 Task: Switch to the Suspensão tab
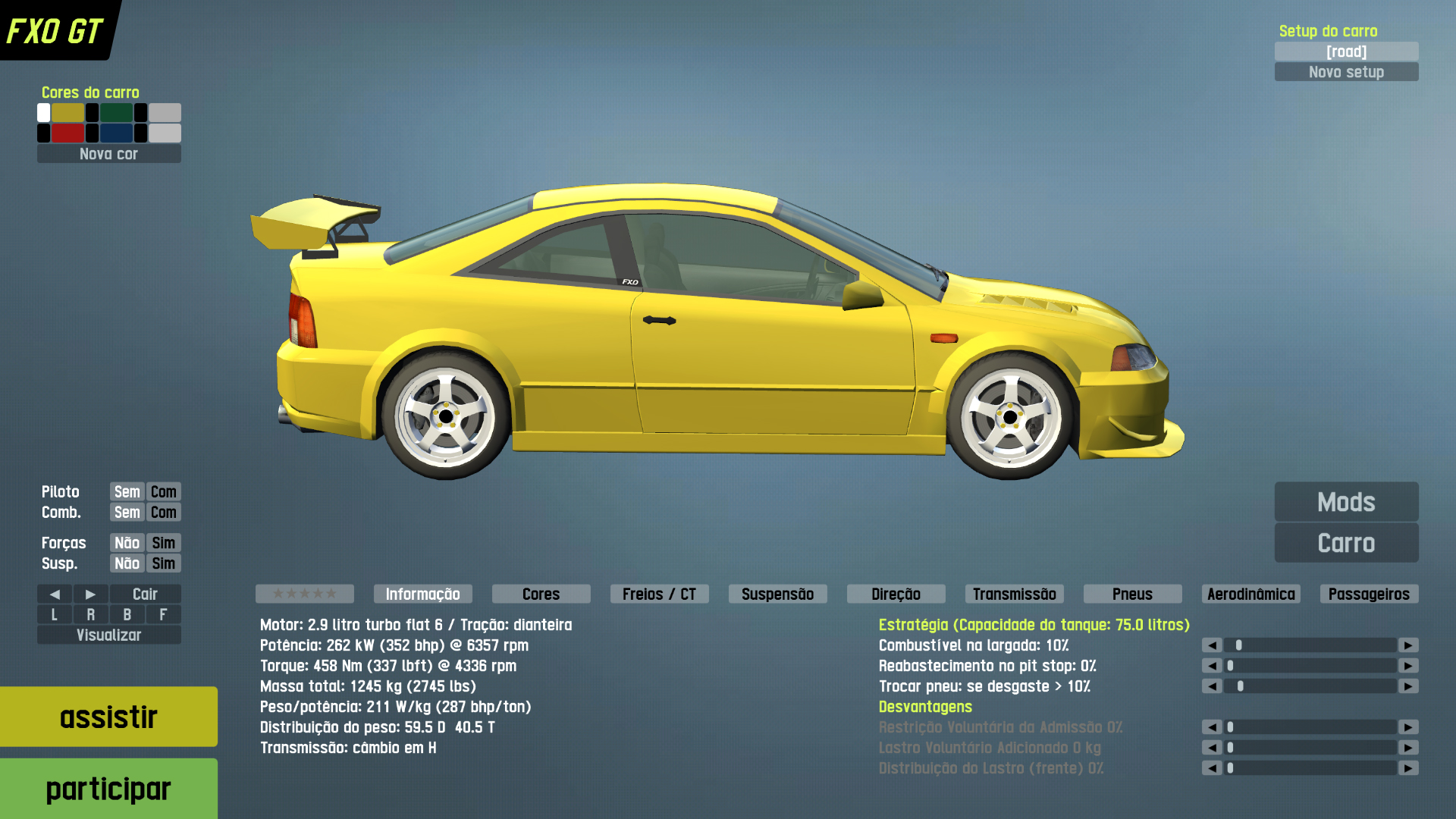[777, 594]
